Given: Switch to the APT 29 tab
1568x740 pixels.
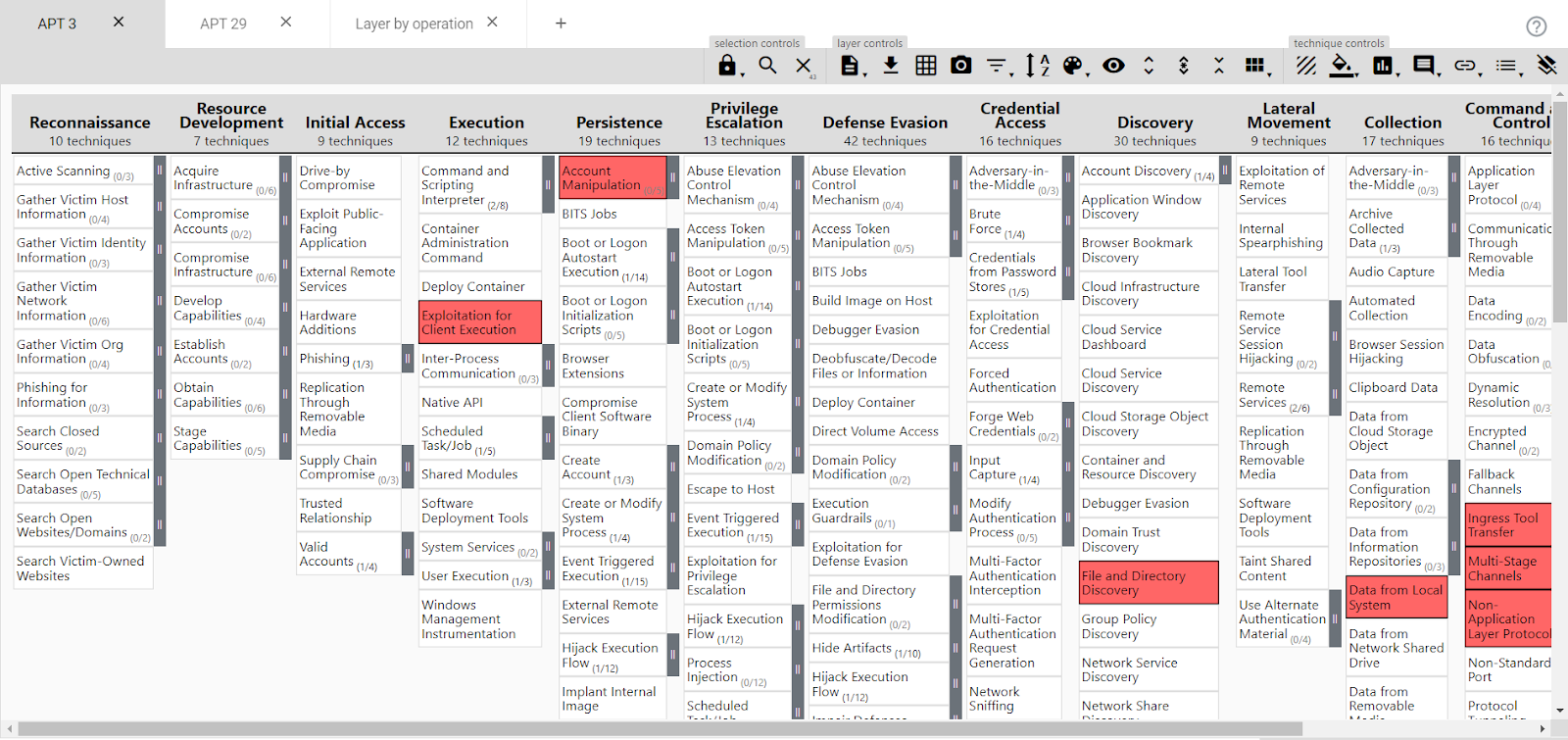Looking at the screenshot, I should click(x=223, y=24).
